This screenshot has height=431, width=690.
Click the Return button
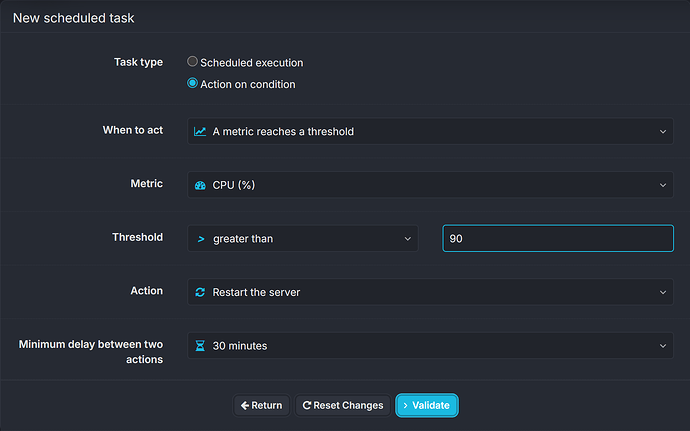click(261, 405)
